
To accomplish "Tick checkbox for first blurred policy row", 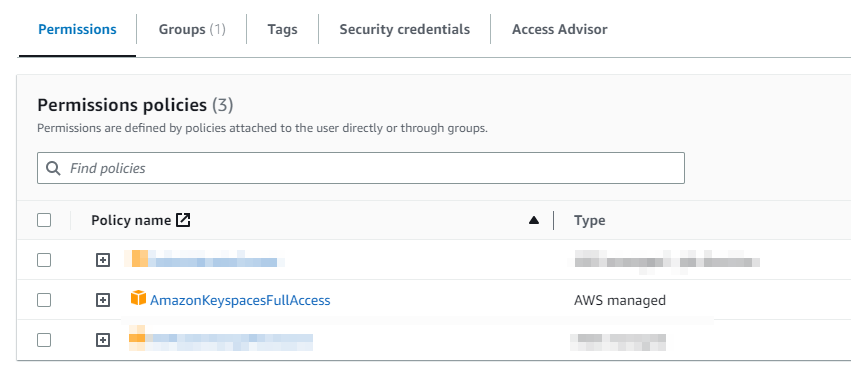I will point(44,260).
